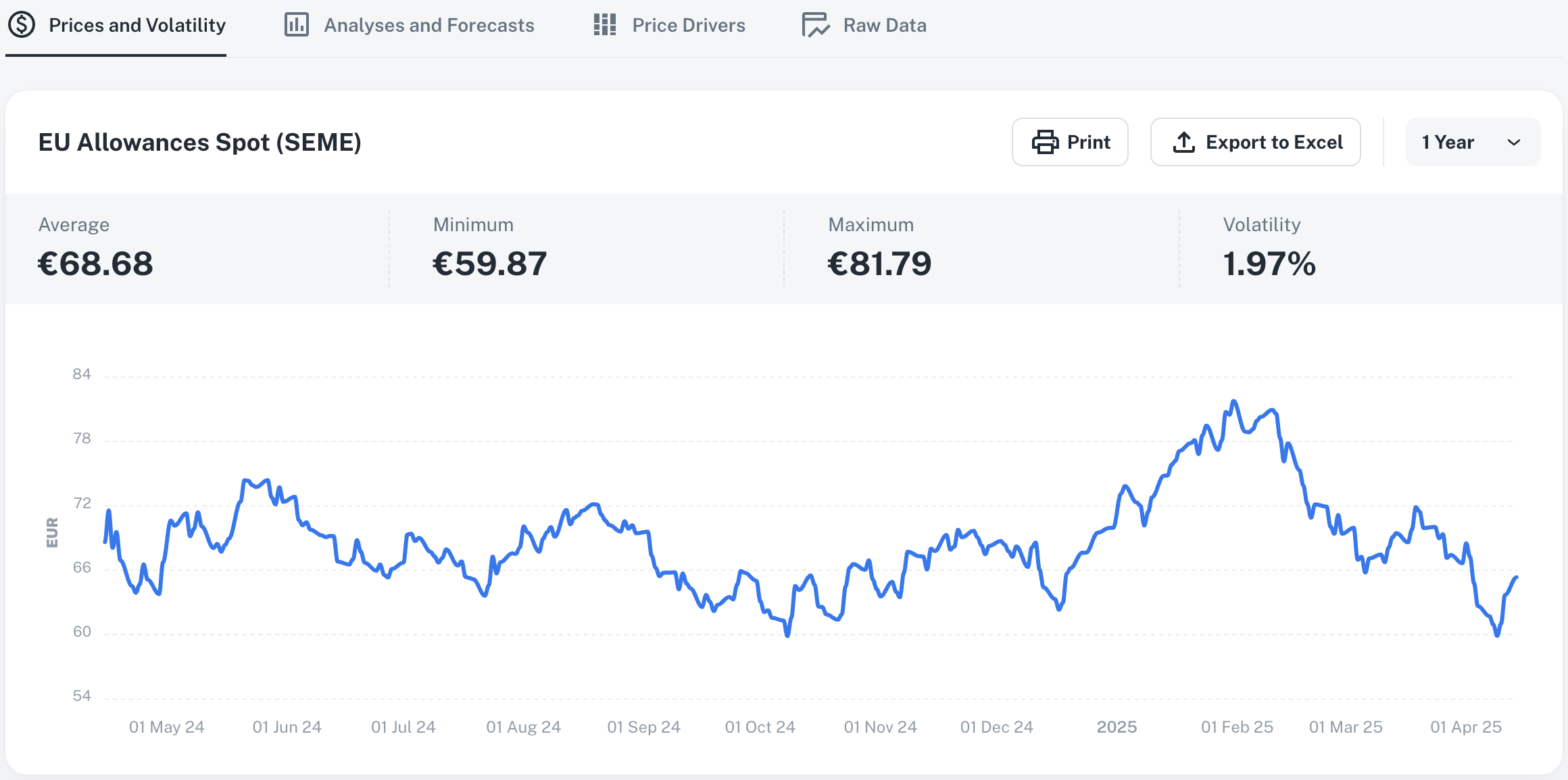Click the Average value €68.68
The height and width of the screenshot is (780, 1568).
coord(95,264)
